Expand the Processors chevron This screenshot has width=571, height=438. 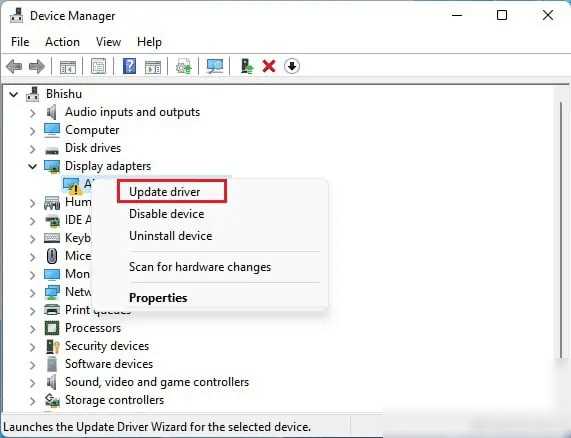point(32,329)
